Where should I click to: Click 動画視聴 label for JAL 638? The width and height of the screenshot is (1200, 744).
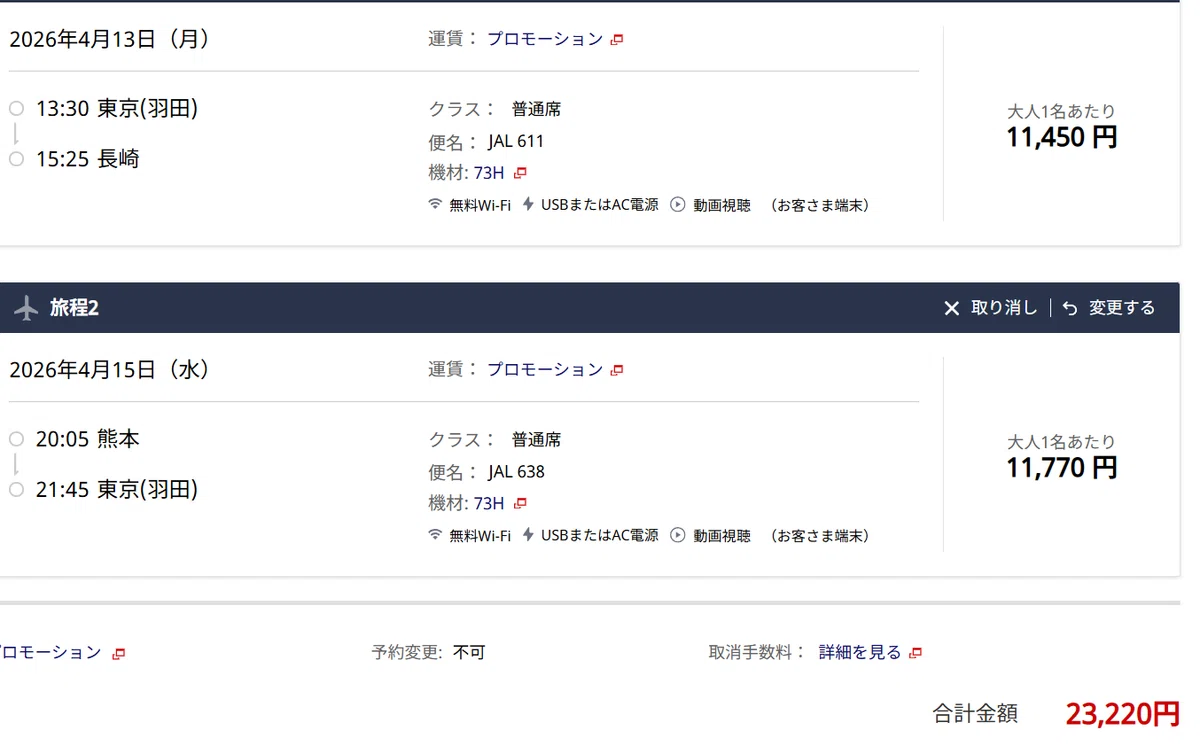click(x=721, y=535)
